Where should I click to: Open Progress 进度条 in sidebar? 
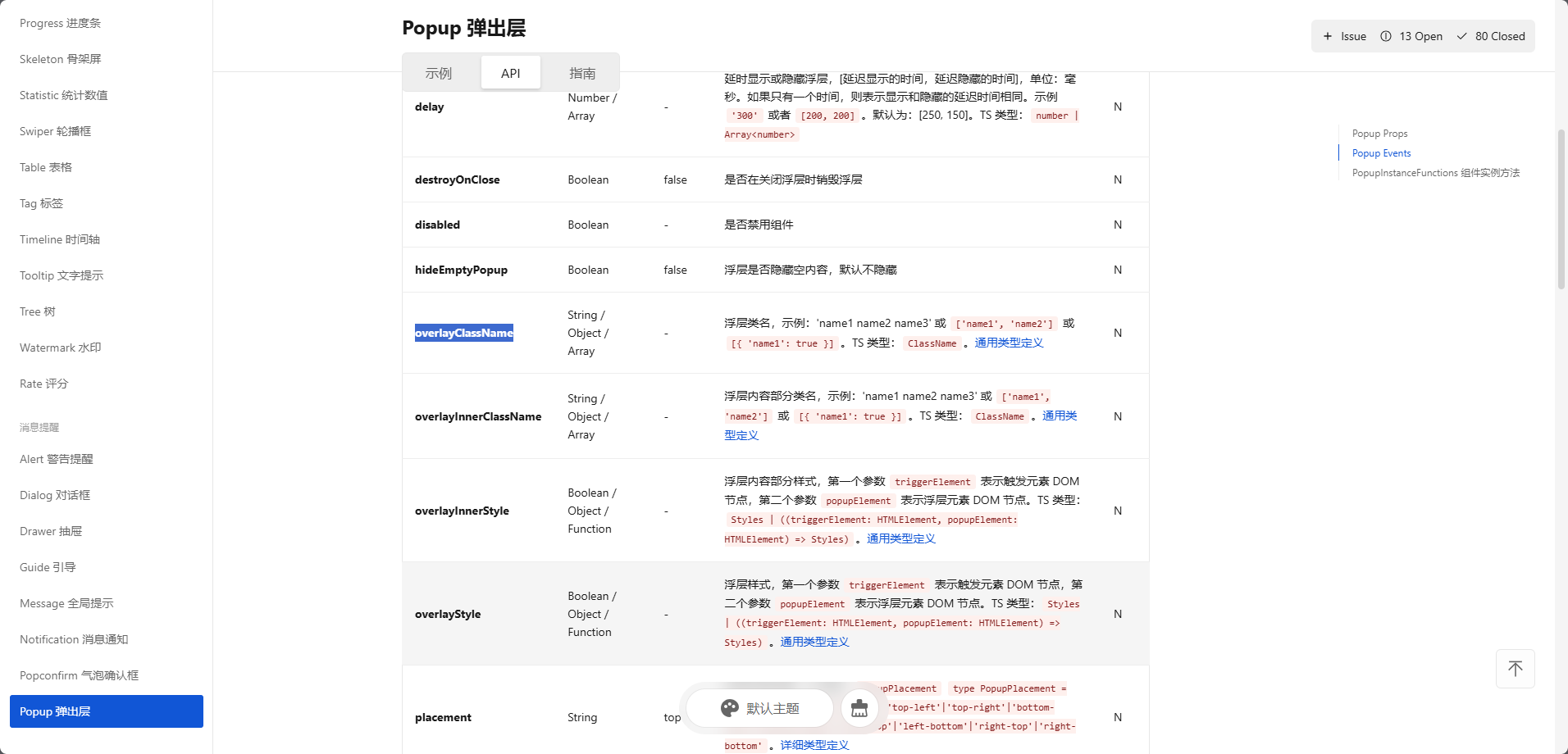(107, 23)
